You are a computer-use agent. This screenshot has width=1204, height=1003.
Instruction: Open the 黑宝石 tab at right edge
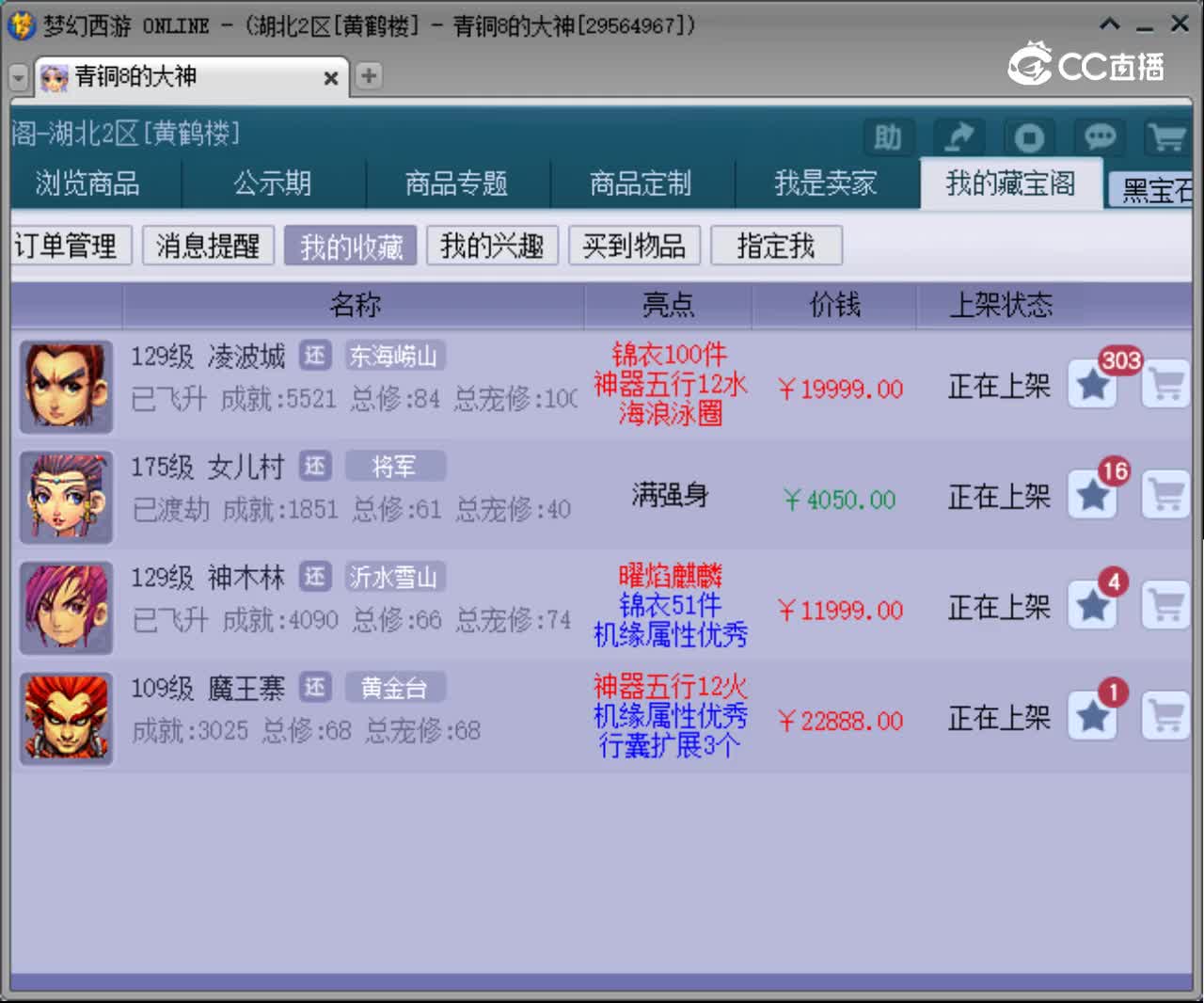tap(1152, 191)
